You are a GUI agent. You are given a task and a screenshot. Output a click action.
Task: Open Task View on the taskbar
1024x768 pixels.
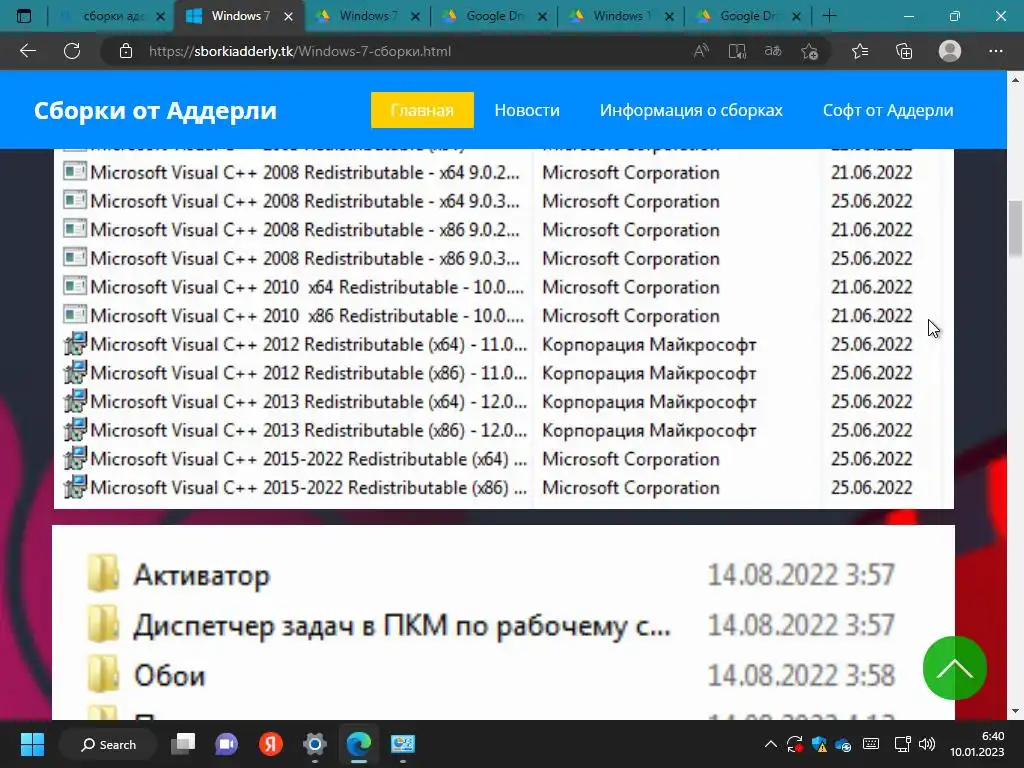pyautogui.click(x=183, y=744)
